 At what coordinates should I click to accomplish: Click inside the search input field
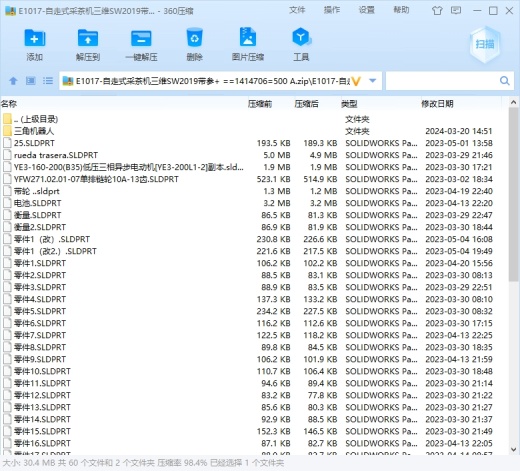pyautogui.click(x=443, y=81)
